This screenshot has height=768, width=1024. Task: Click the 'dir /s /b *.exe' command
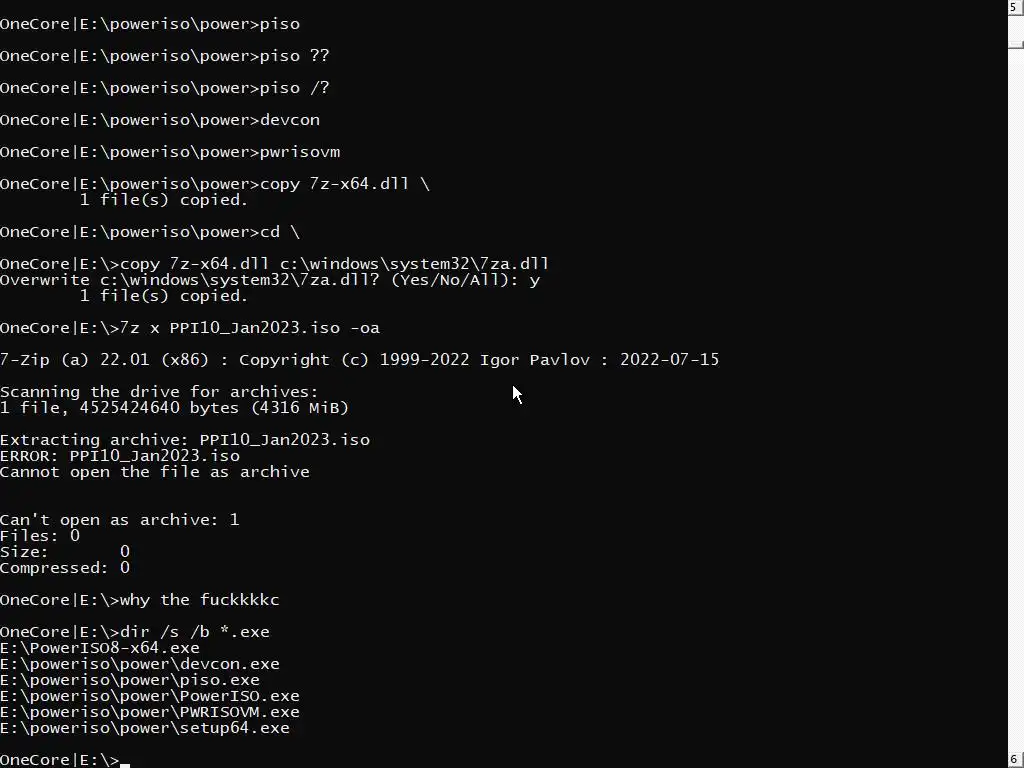tap(195, 632)
